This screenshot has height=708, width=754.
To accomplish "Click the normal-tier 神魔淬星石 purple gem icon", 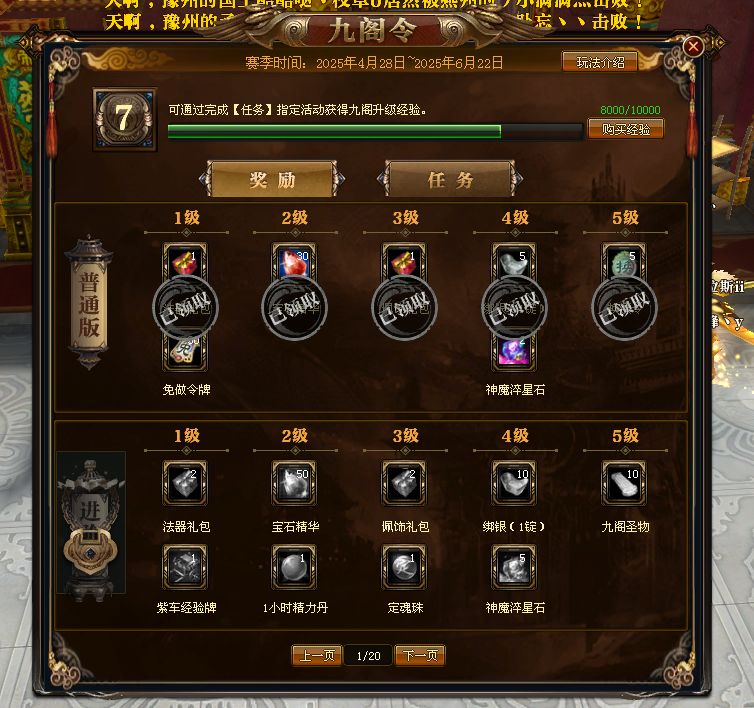I will [514, 352].
